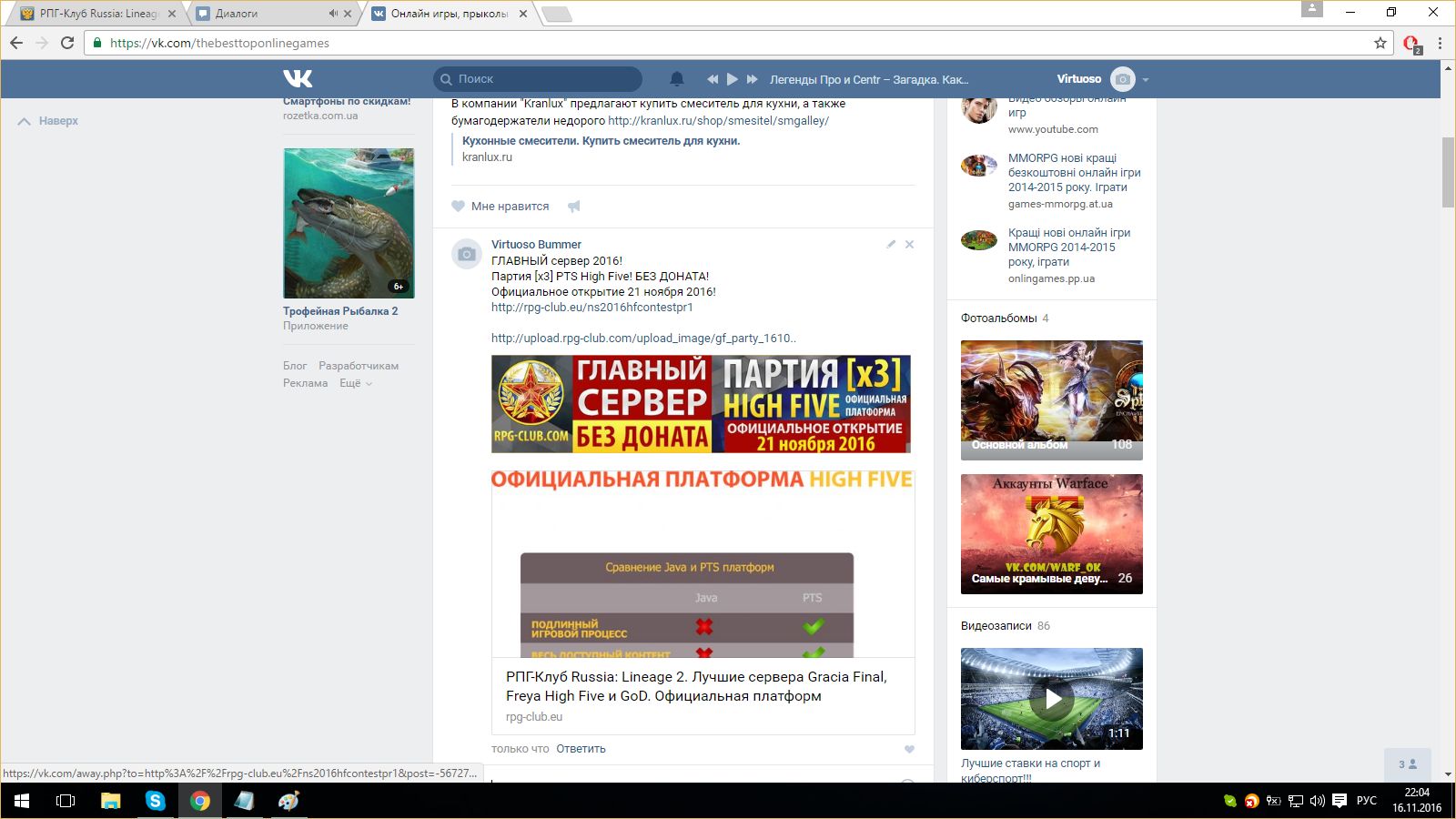Open the Chrome three-dot menu
This screenshot has width=1456, height=819.
tap(1440, 43)
